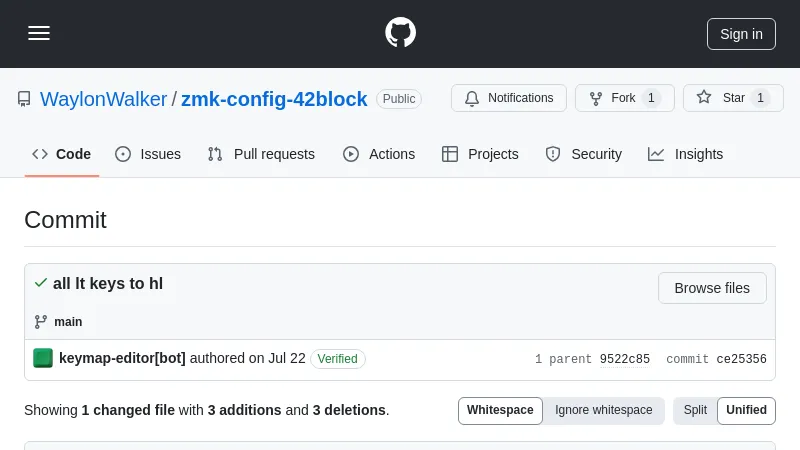Click the repository icon beside WaylonWalker
The image size is (800, 450).
pyautogui.click(x=24, y=99)
